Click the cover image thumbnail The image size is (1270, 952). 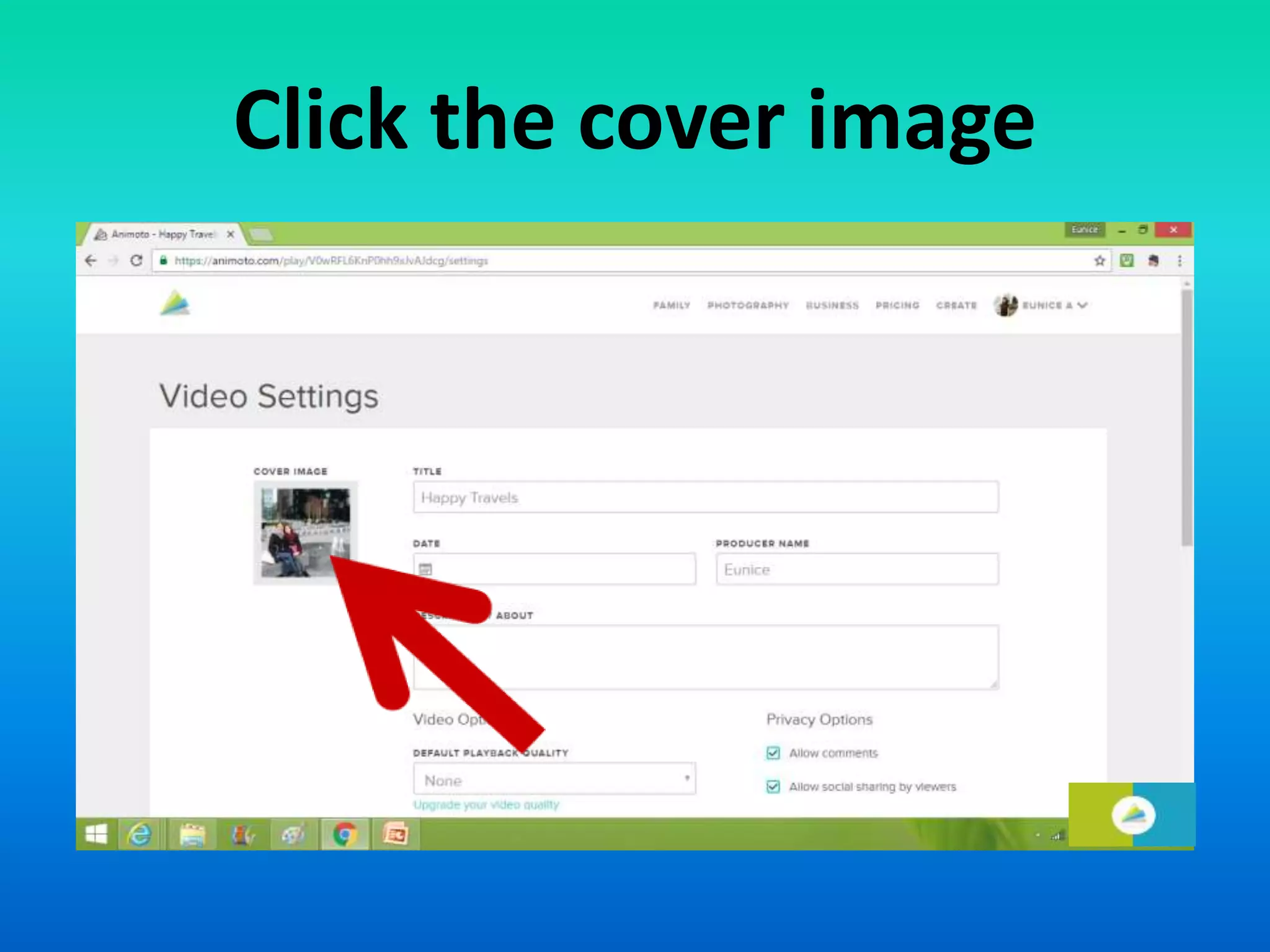pos(305,532)
